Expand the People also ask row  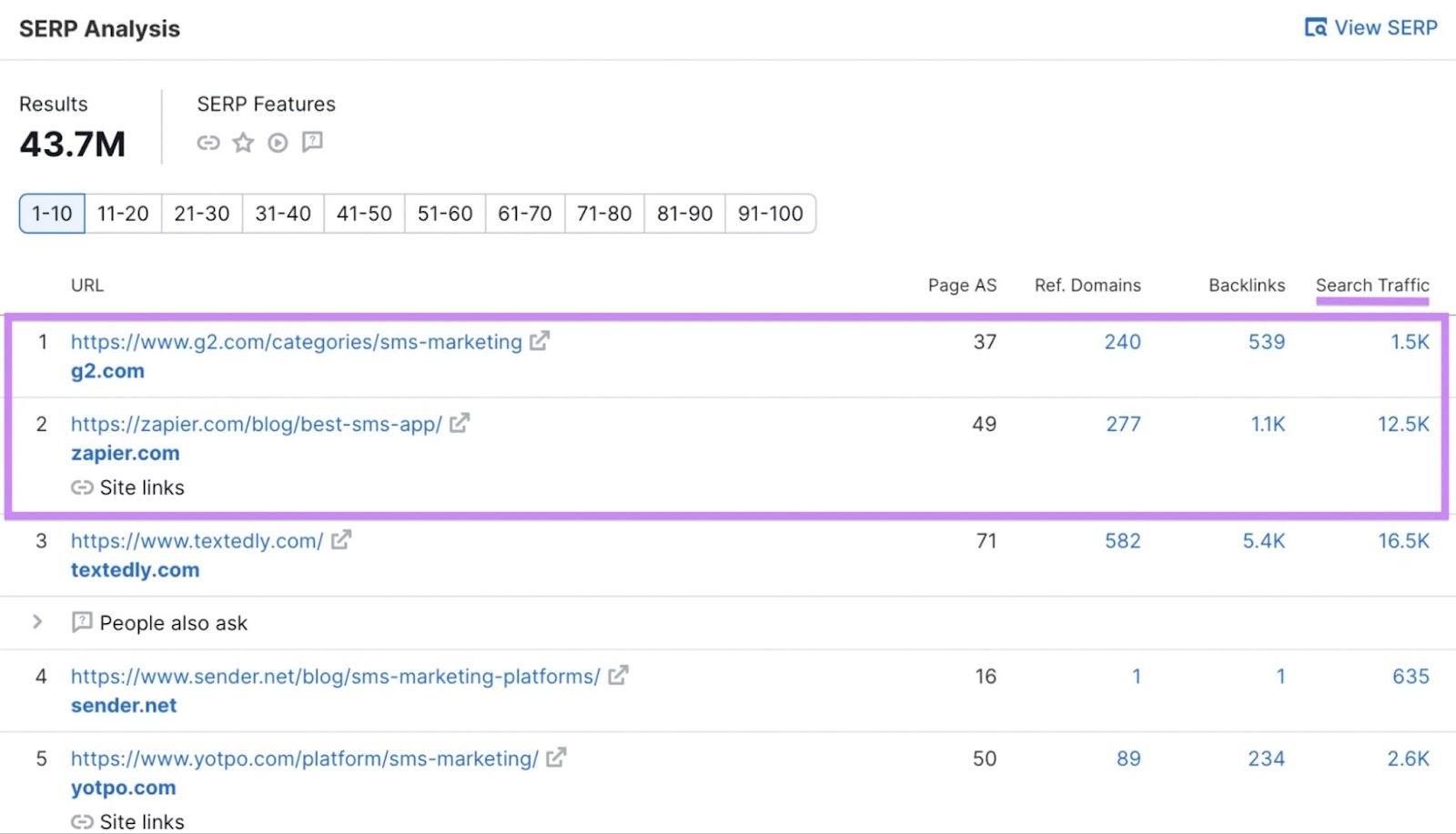37,622
